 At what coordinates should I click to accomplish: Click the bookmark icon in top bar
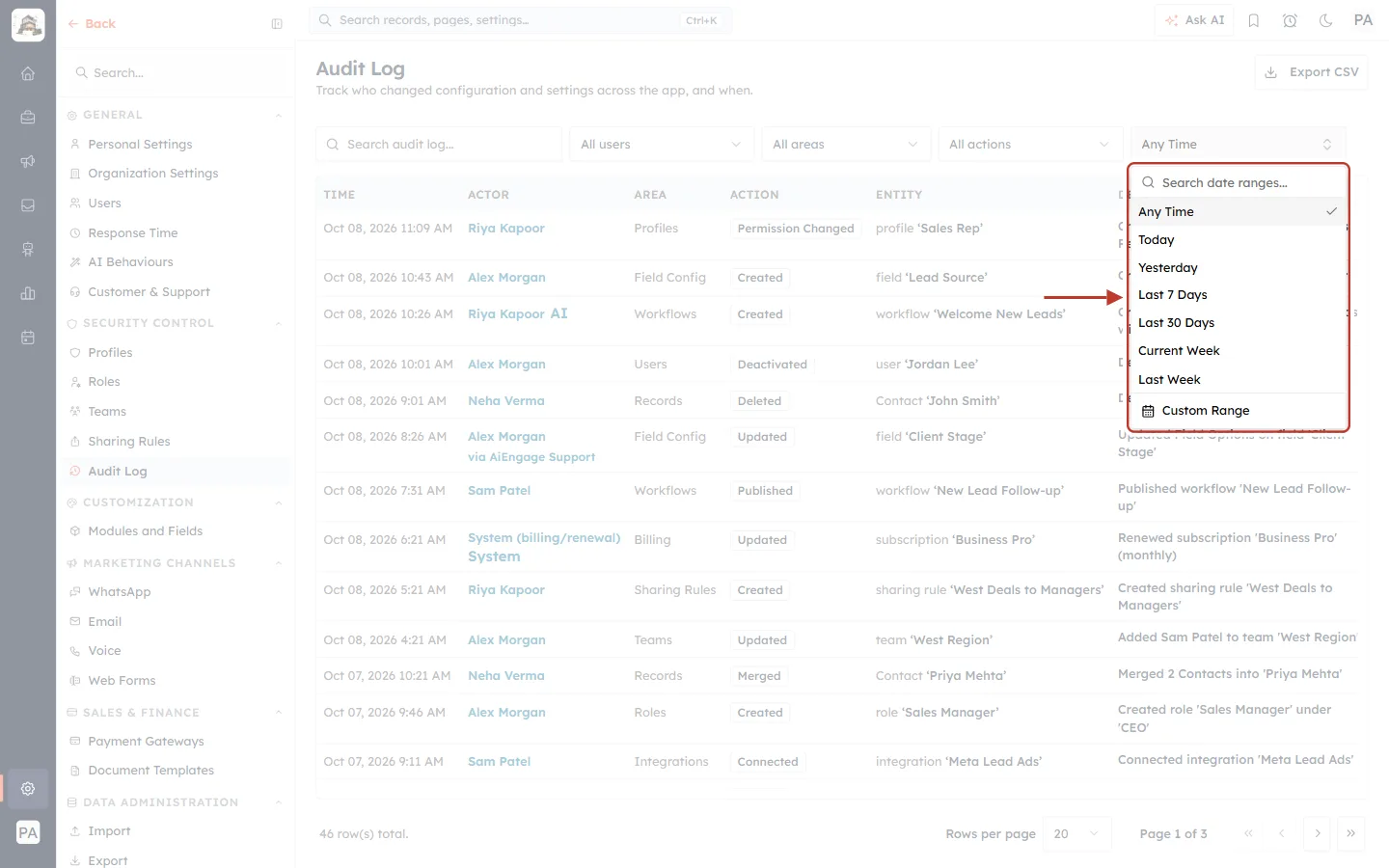tap(1254, 20)
